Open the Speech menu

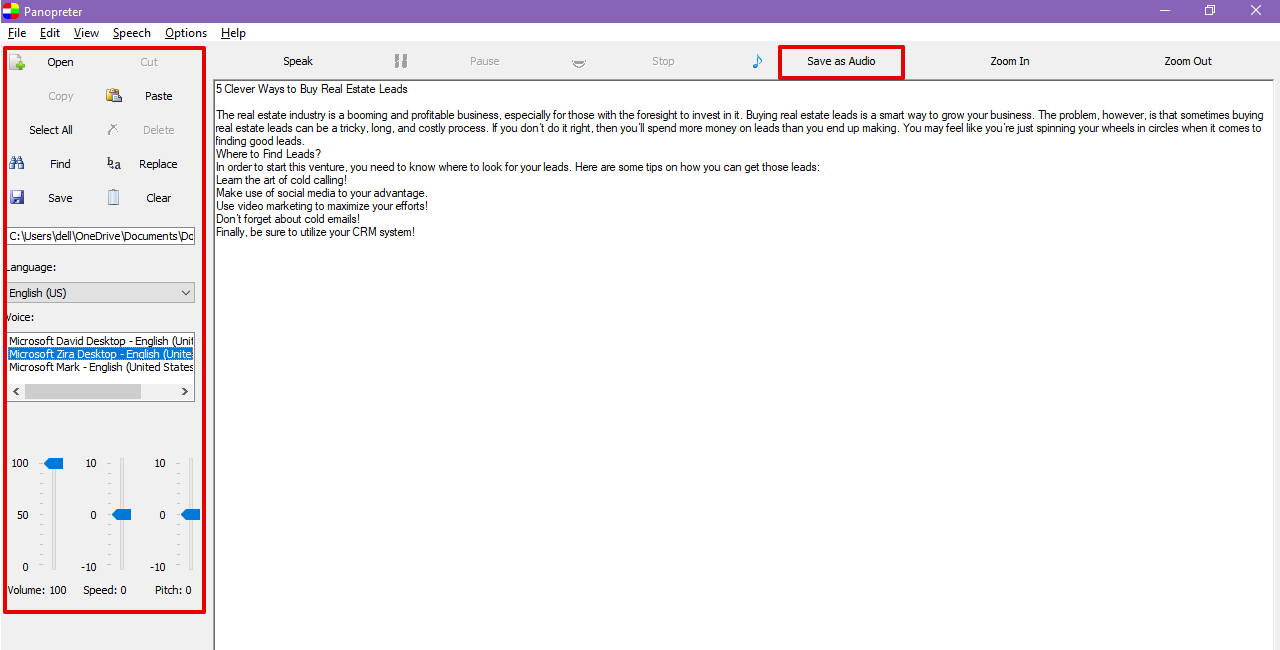point(132,33)
